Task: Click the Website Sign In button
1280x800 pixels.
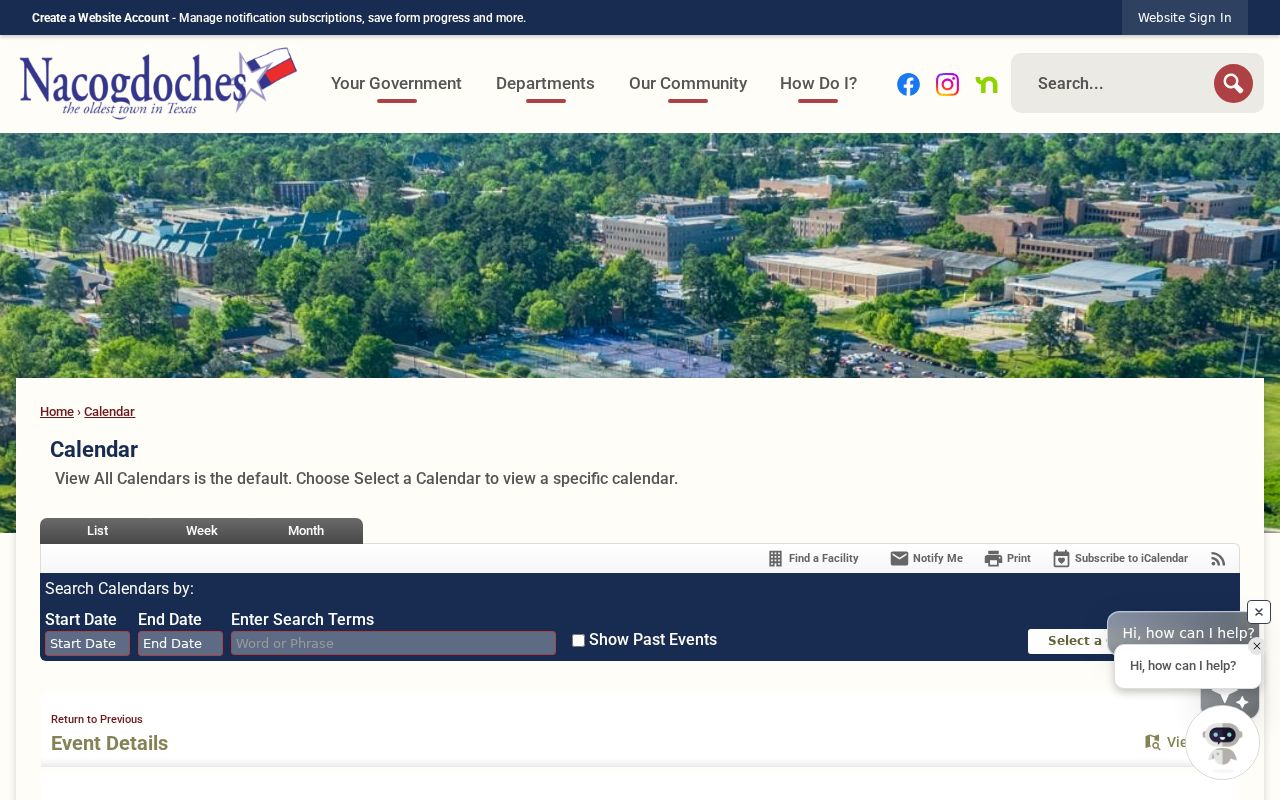Action: click(x=1185, y=18)
